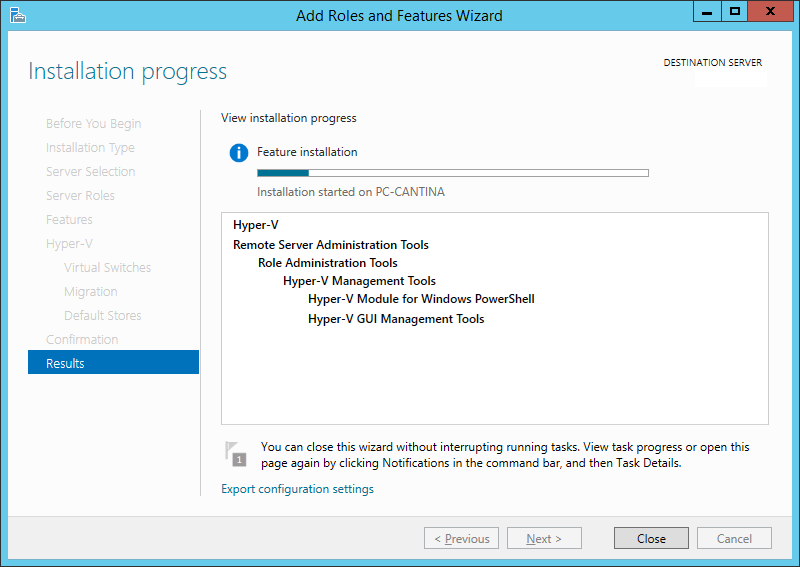
Task: Close the window with the red X
Action: tap(770, 11)
